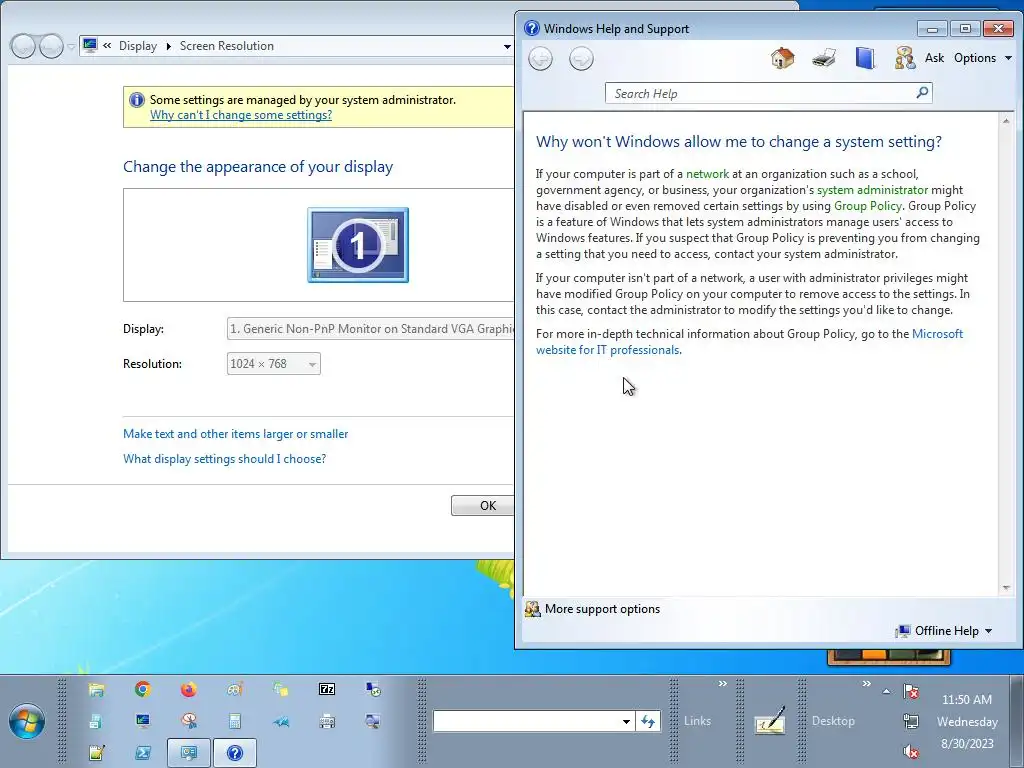Open Microsoft website for IT professionals link
Screen dimensions: 1024x768
(x=749, y=342)
